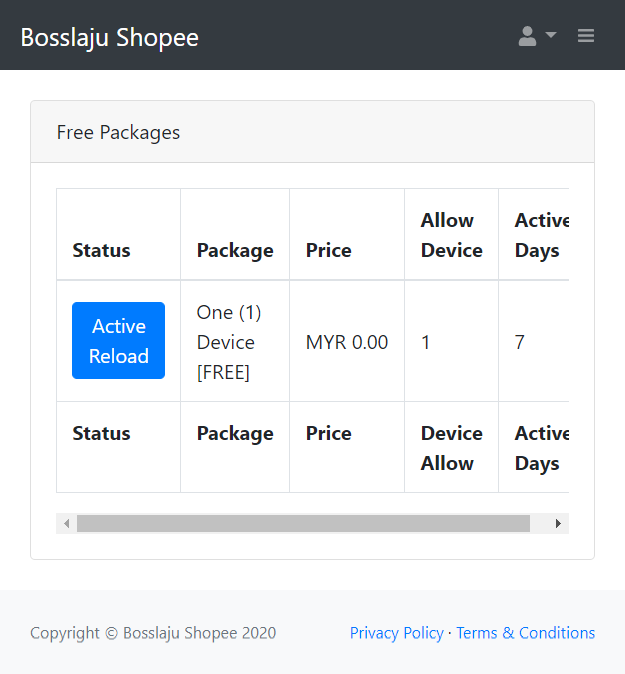Click the scrollbar right arrow

coord(558,524)
